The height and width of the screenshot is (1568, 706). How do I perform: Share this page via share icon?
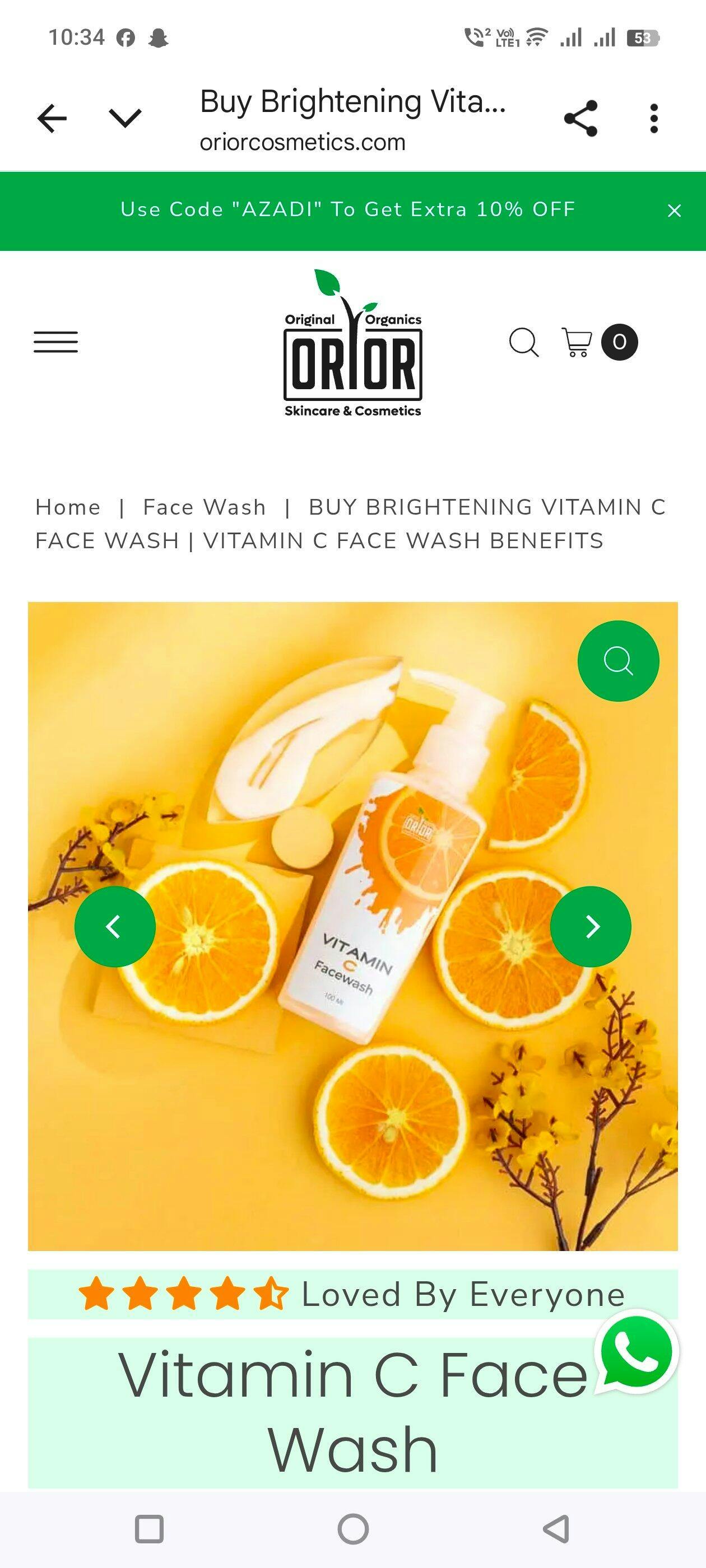coord(580,119)
